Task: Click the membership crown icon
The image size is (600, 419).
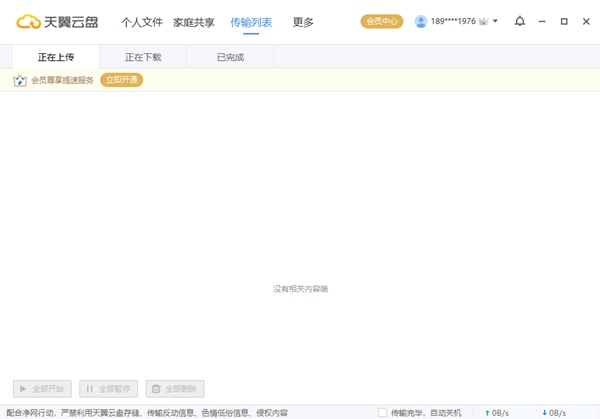Action: [484, 21]
